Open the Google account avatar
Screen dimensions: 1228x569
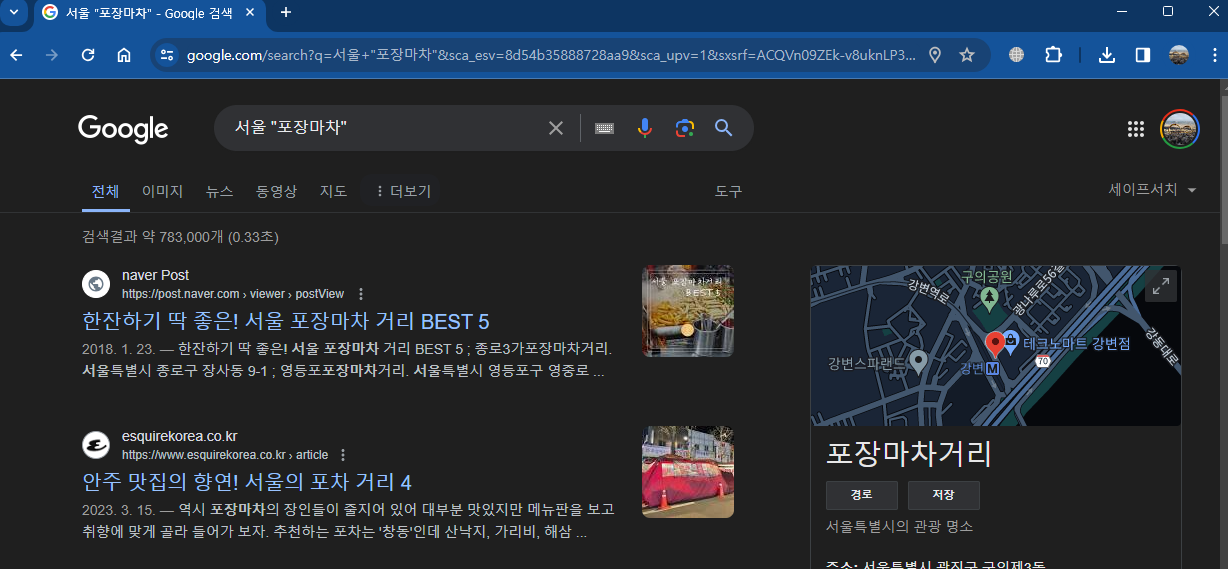tap(1180, 129)
